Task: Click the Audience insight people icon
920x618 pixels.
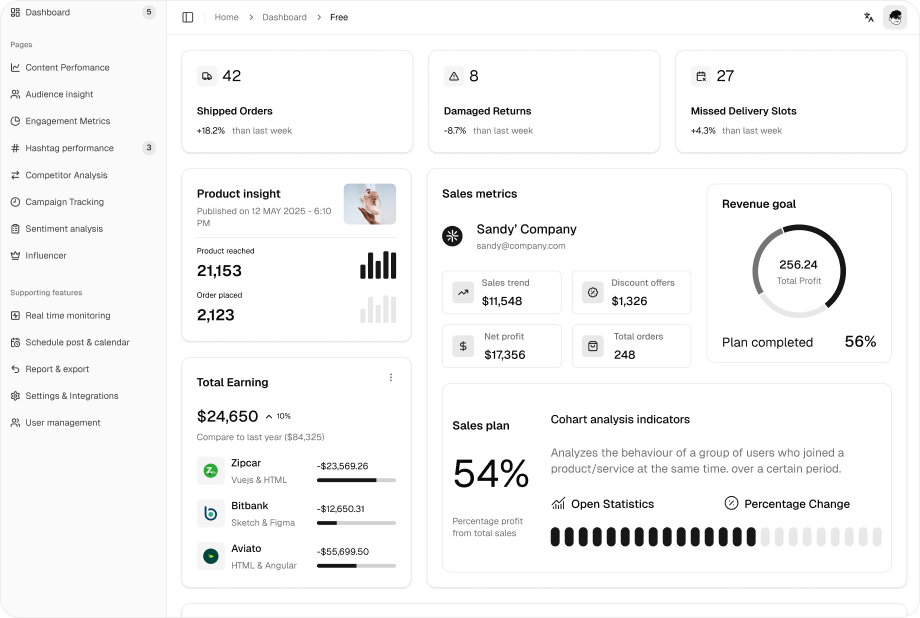Action: coord(14,94)
